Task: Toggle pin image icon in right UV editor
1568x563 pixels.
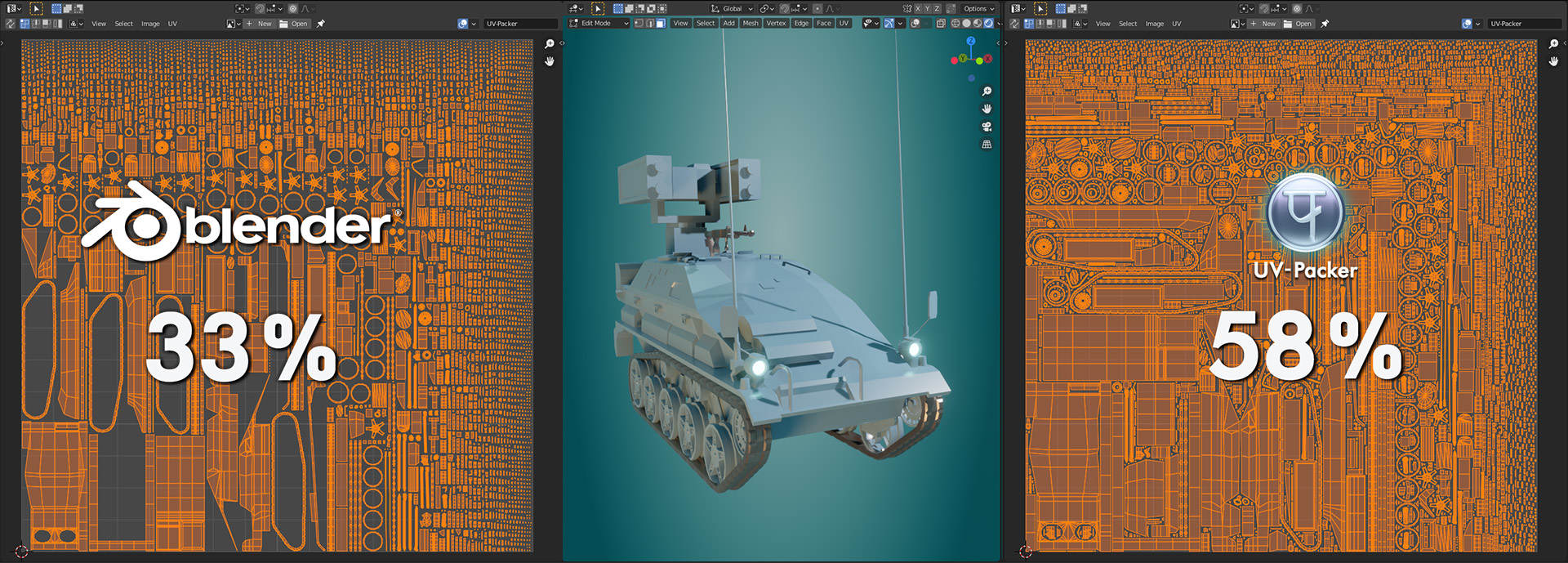Action: [1325, 24]
